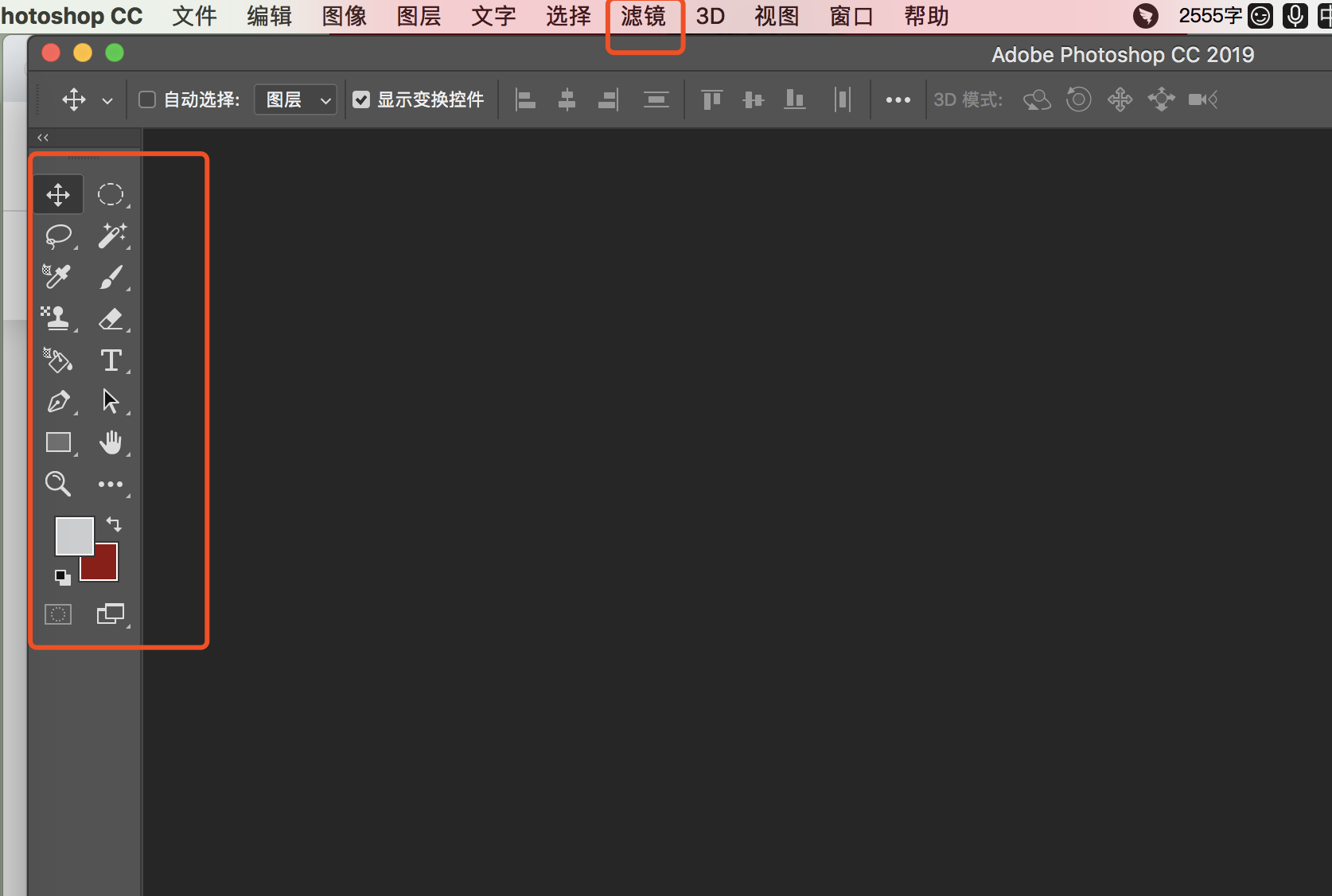Image resolution: width=1332 pixels, height=896 pixels.
Task: Click the 2555字 word count status item
Action: pyautogui.click(x=1209, y=16)
